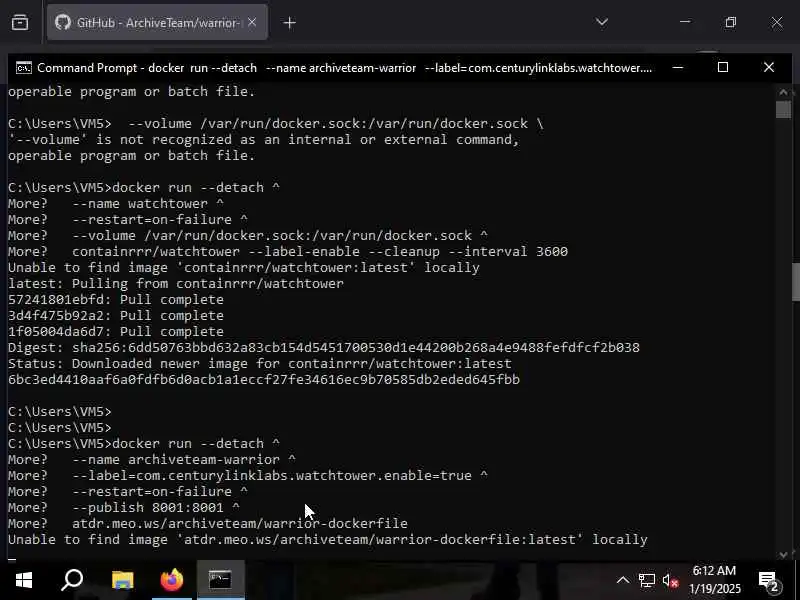Close the Firefox browser window

point(777,22)
